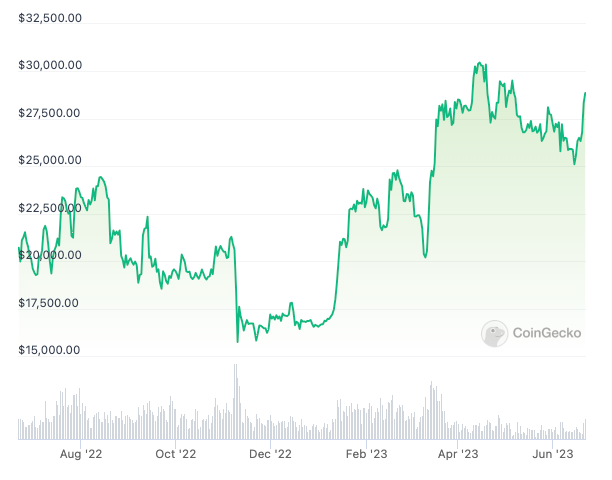Click the $32,500.00 y-axis label
The height and width of the screenshot is (480, 612).
50,18
